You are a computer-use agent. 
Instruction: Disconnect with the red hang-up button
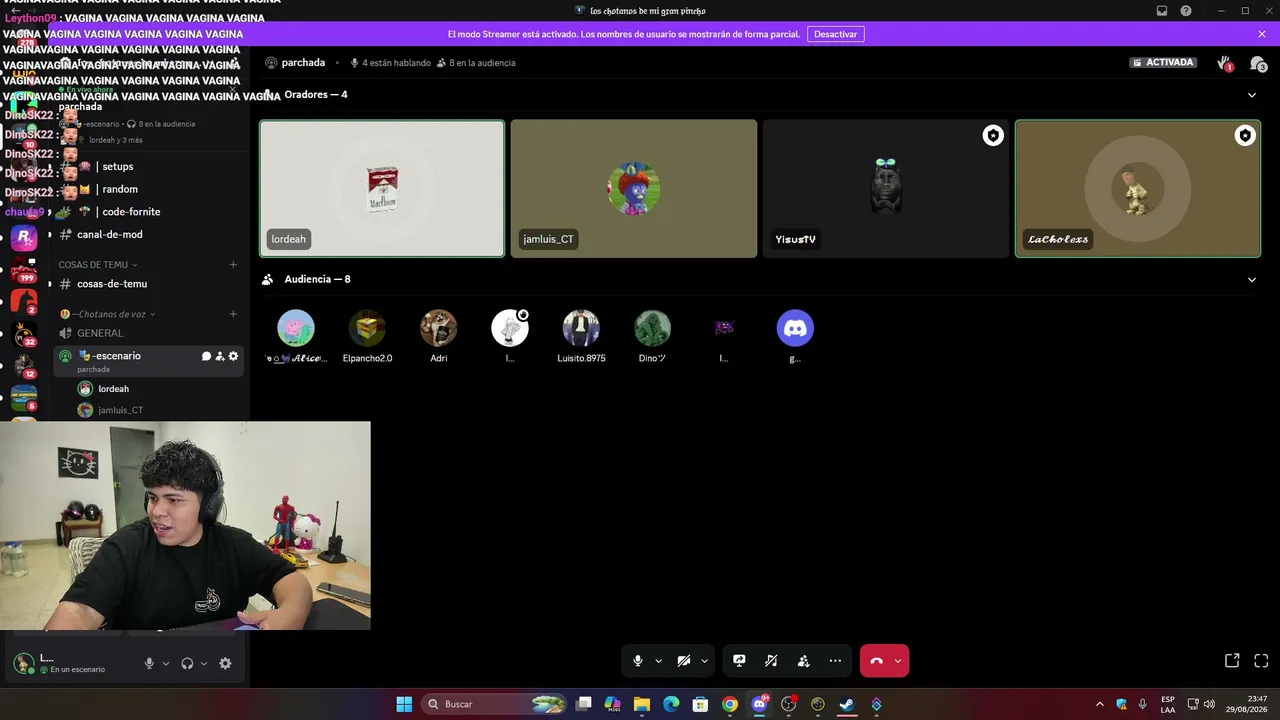click(x=876, y=661)
